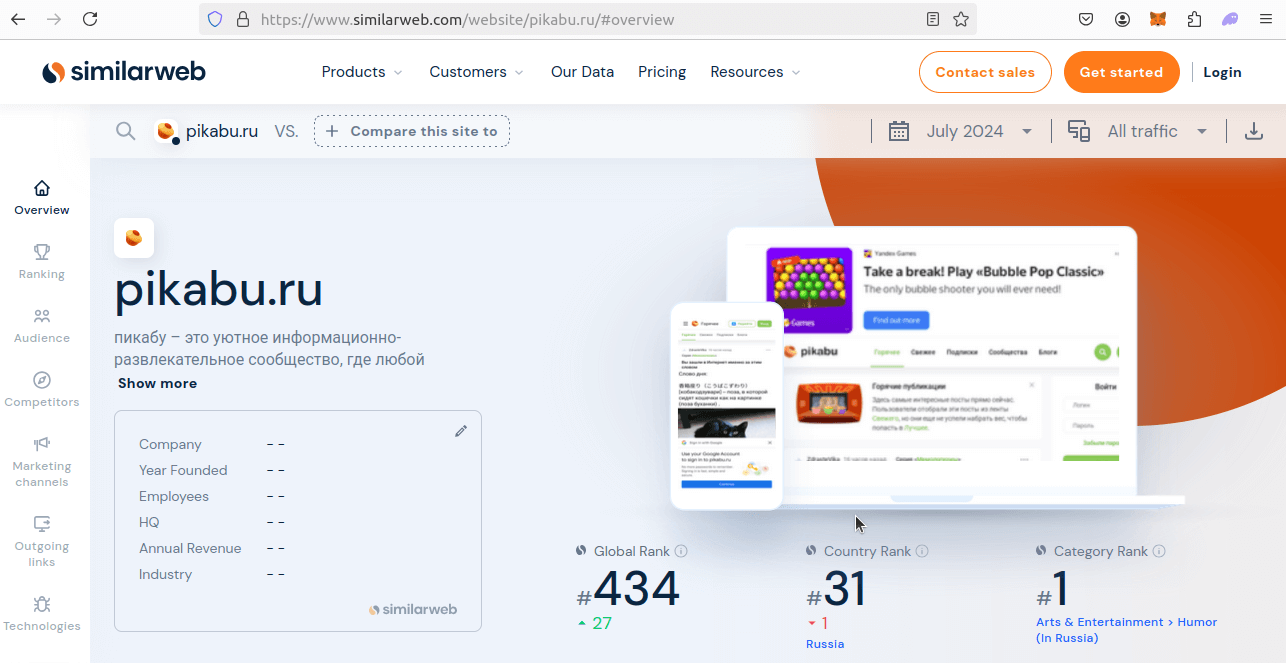Screen dimensions: 1286x663
Task: Open the Russia country link
Action: tap(825, 644)
